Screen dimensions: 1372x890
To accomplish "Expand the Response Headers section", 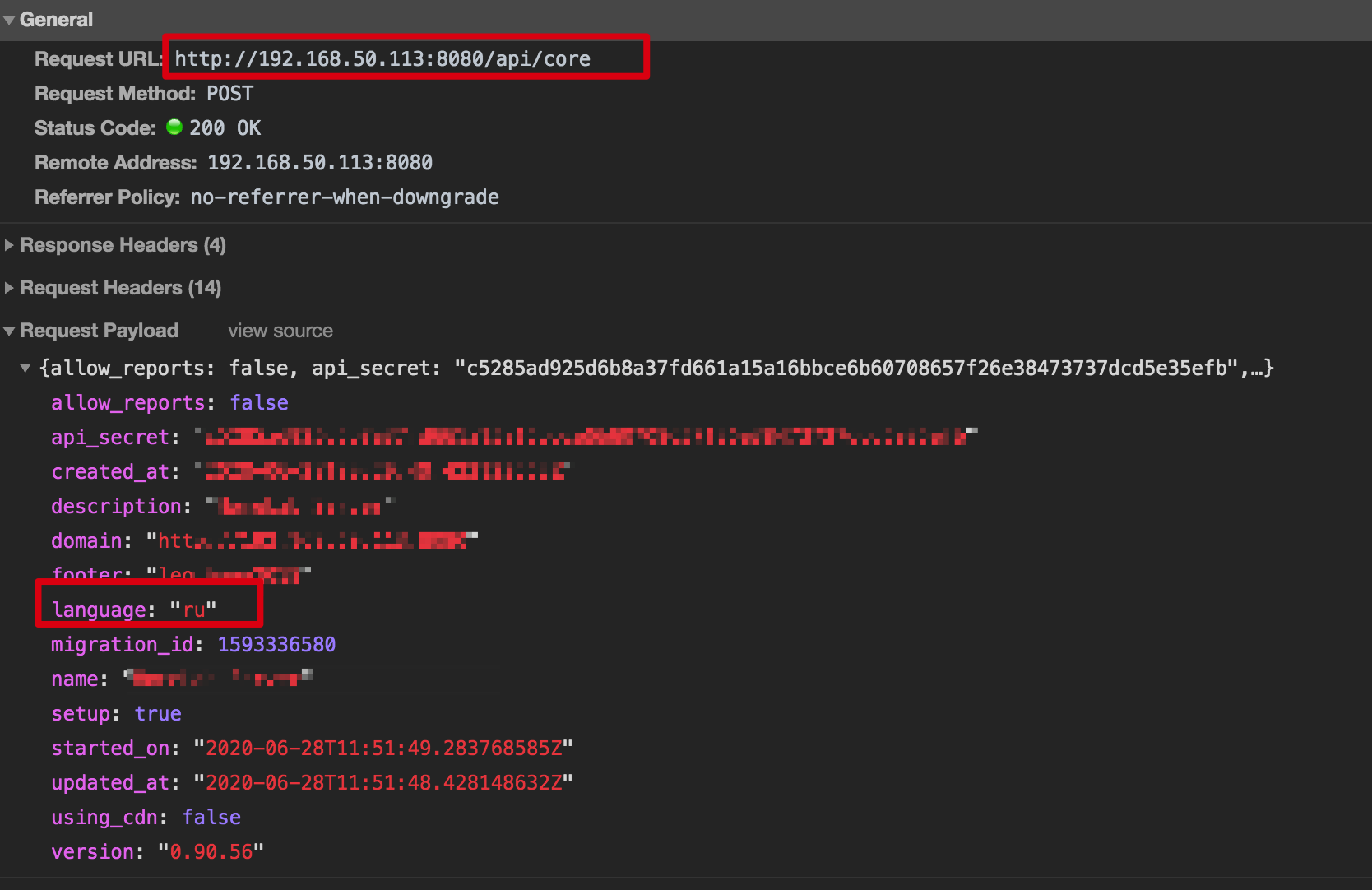I will point(8,244).
